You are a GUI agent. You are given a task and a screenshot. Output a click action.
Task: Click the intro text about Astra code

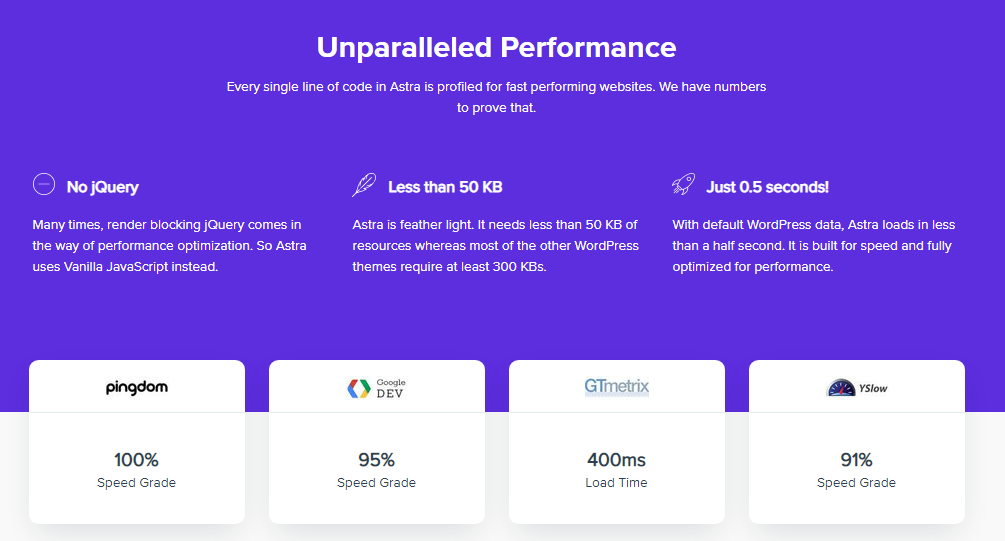click(x=496, y=97)
